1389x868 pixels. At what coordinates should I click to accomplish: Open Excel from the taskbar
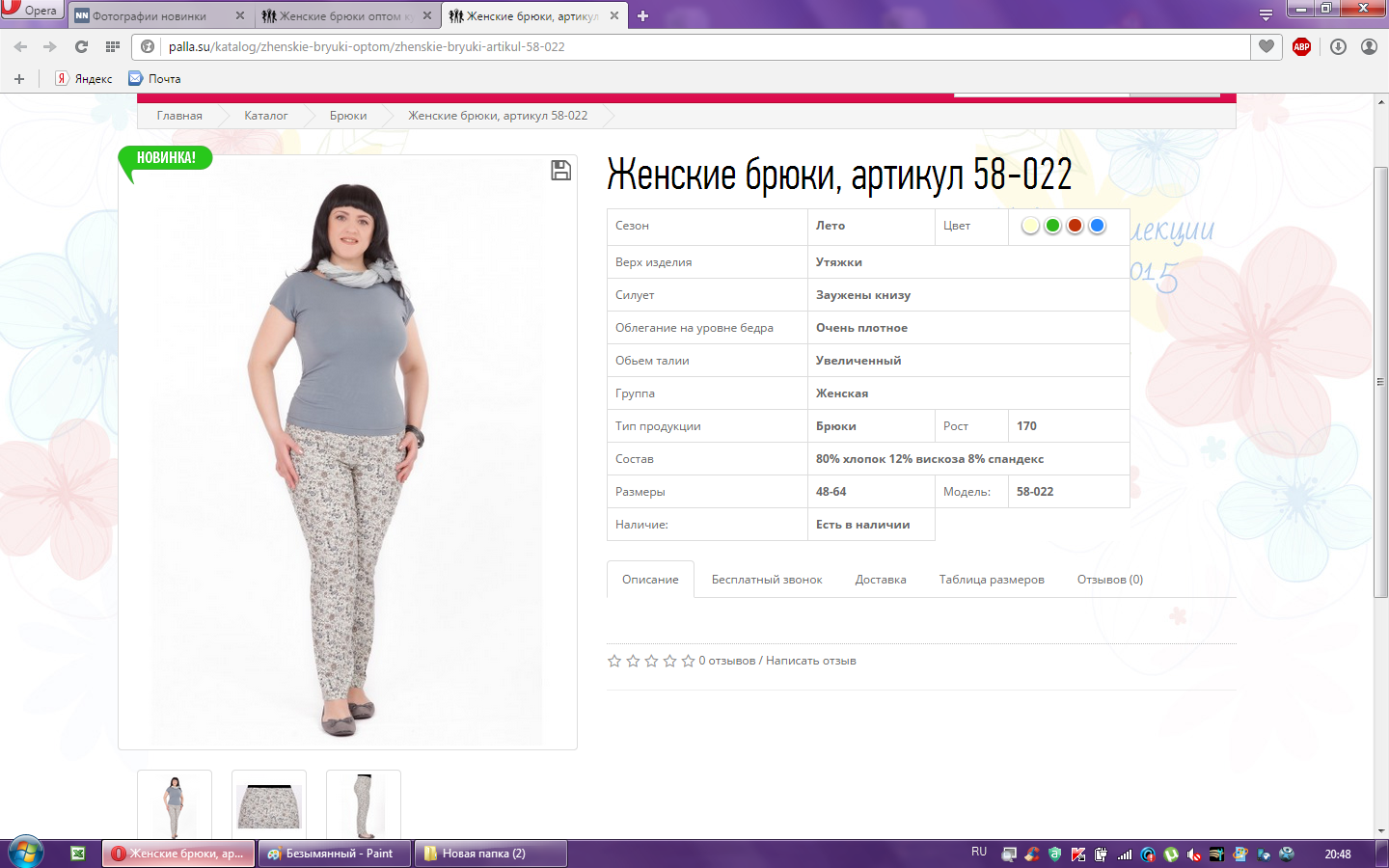78,854
